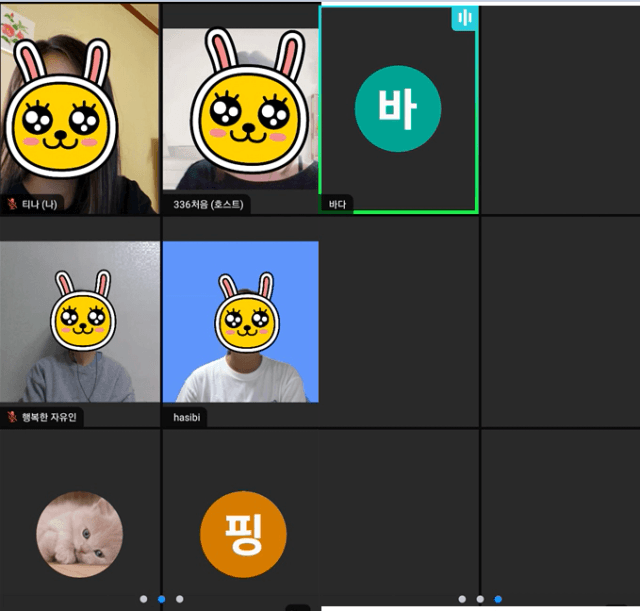Click the 행복한 자유인 name label
Image resolution: width=640 pixels, height=611 pixels.
click(x=49, y=417)
